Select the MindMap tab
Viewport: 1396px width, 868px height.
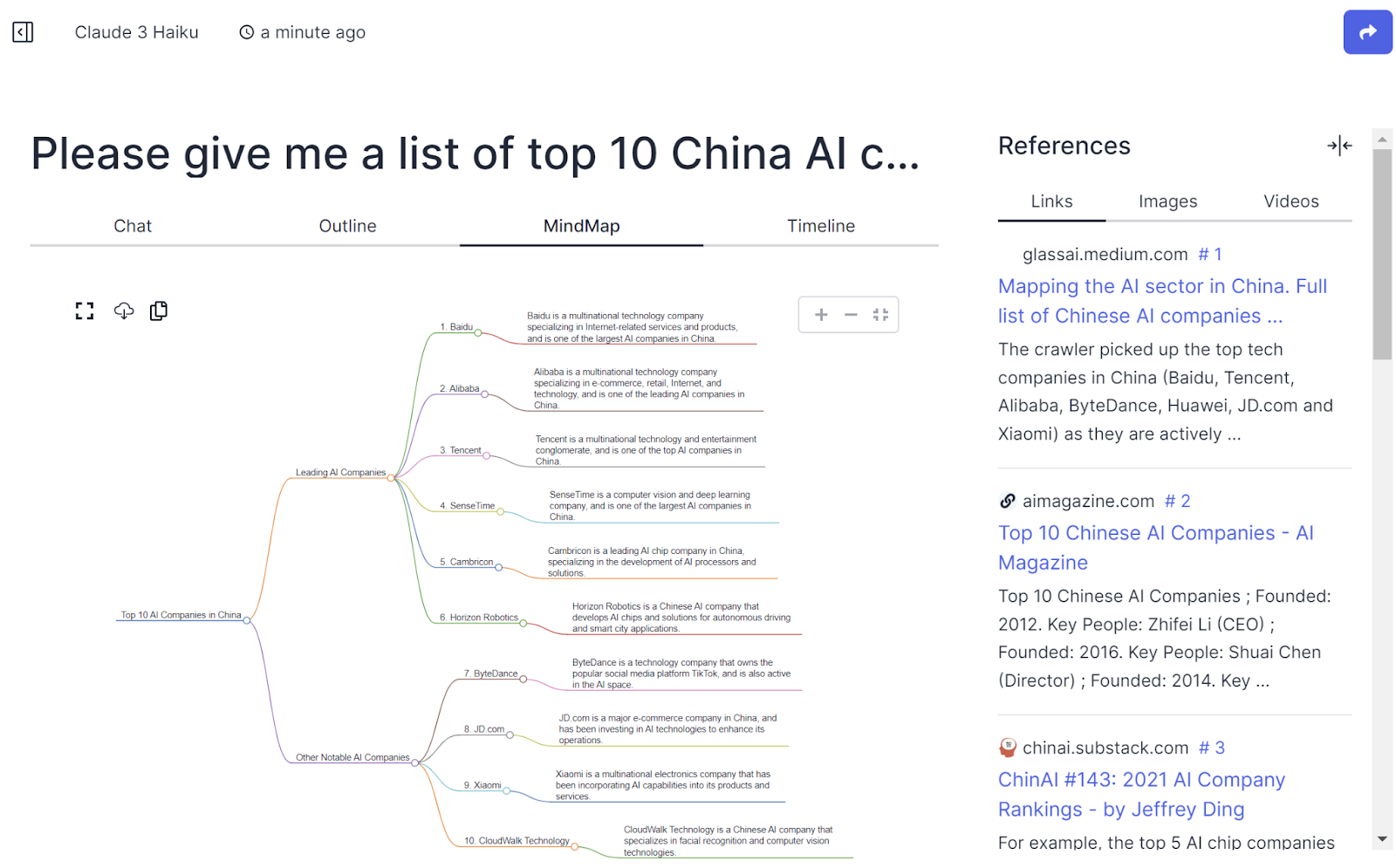click(x=581, y=226)
